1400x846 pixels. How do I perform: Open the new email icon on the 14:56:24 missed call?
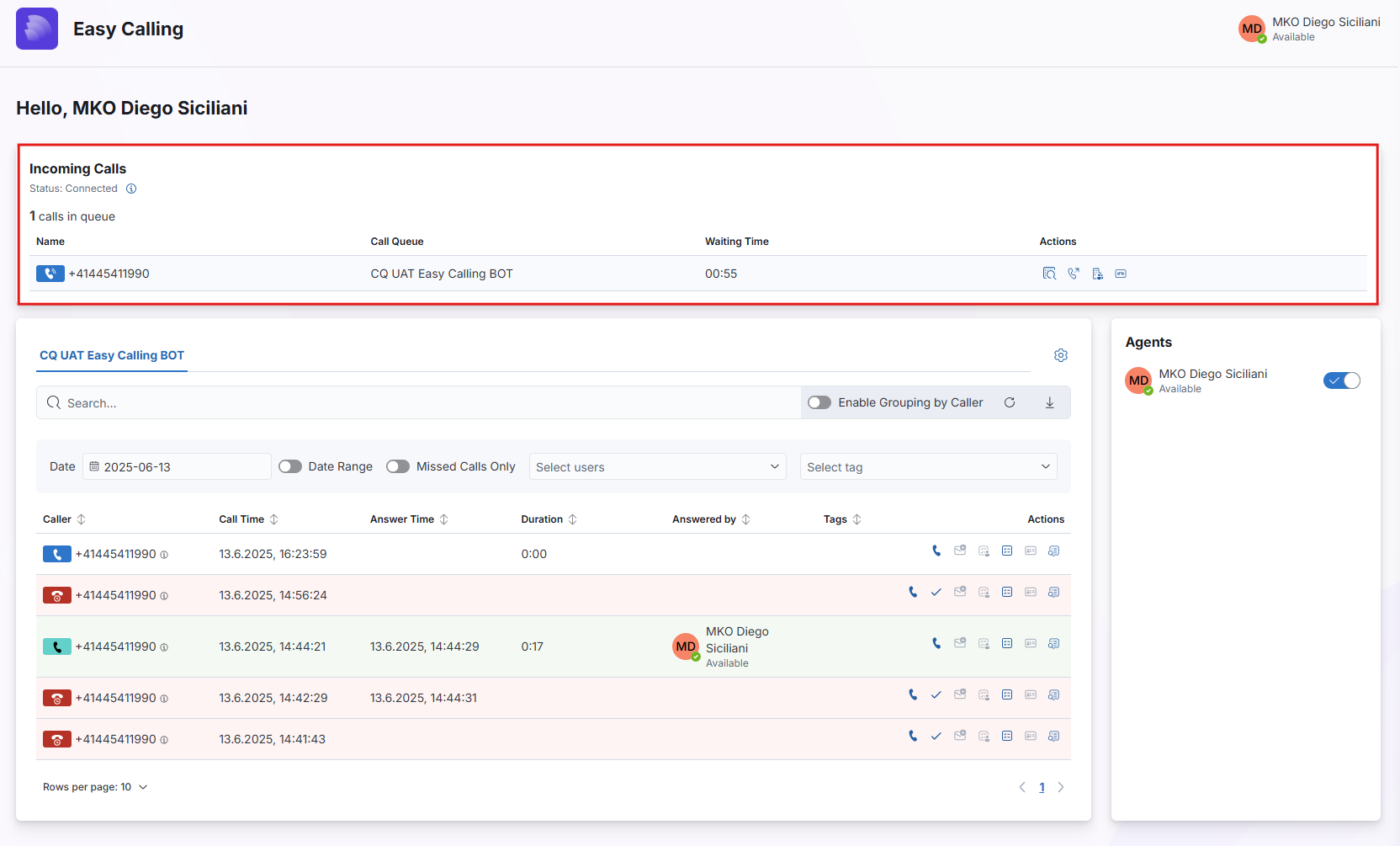pos(960,592)
